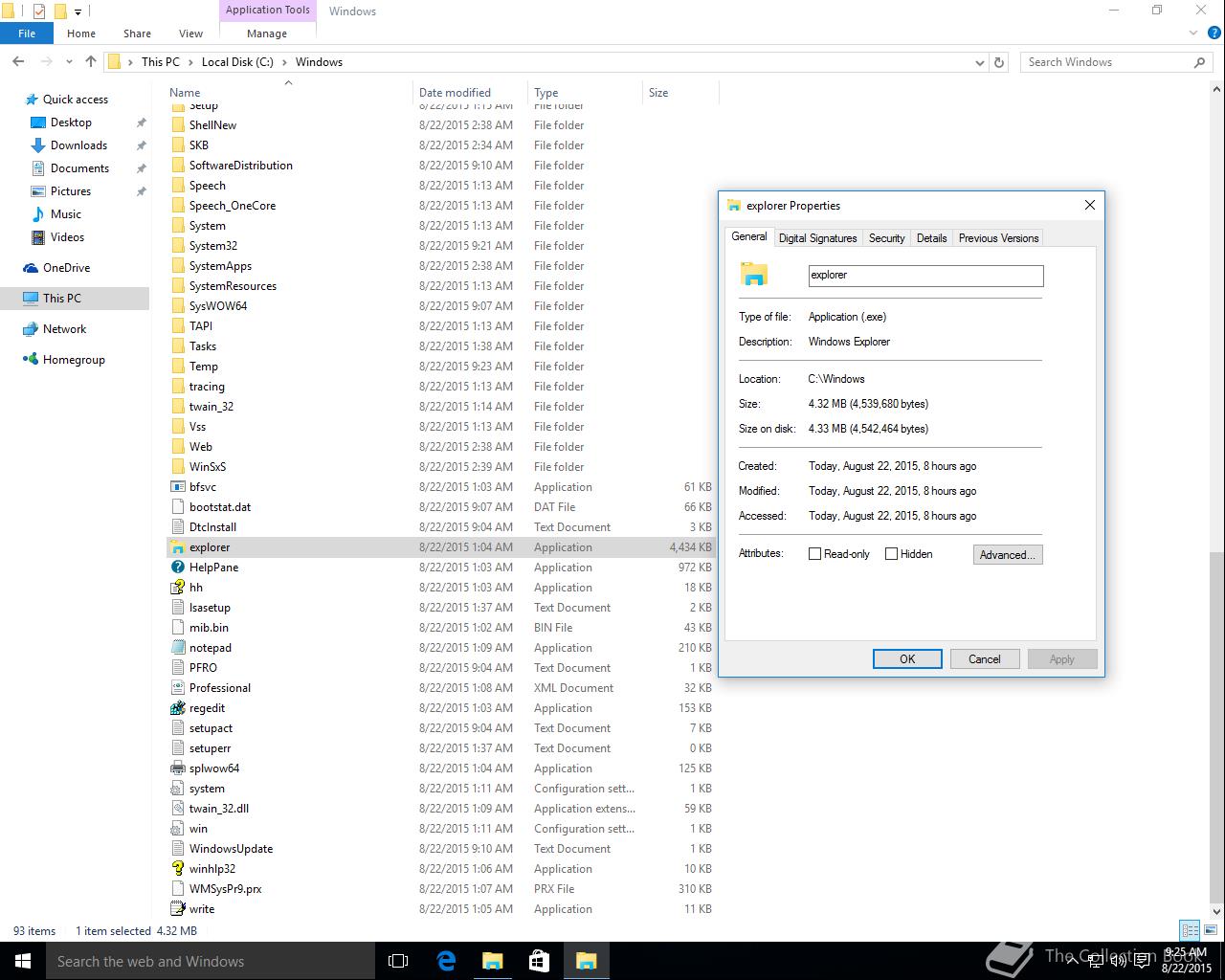Click OK in explorer Properties
The width and height of the screenshot is (1225, 980).
point(907,659)
